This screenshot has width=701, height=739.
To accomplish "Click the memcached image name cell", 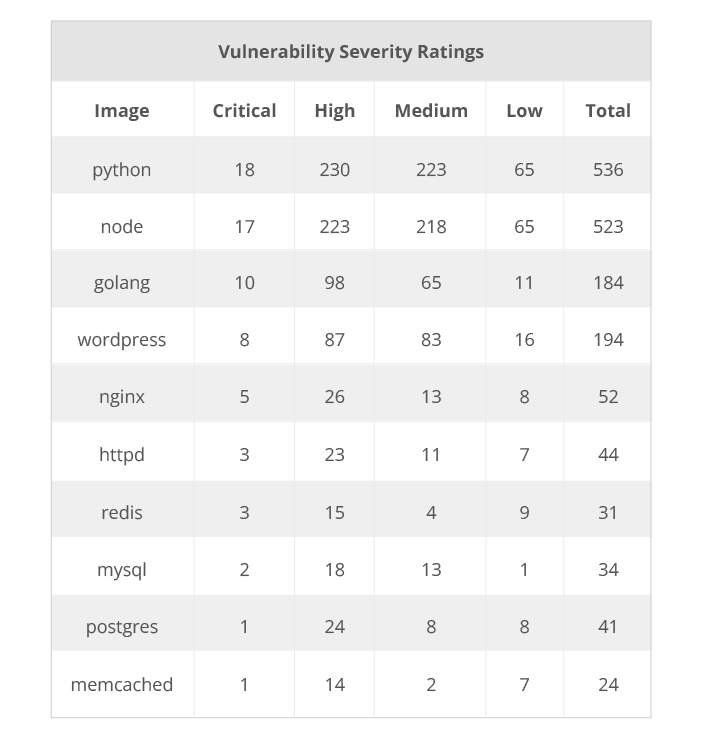I will [122, 684].
